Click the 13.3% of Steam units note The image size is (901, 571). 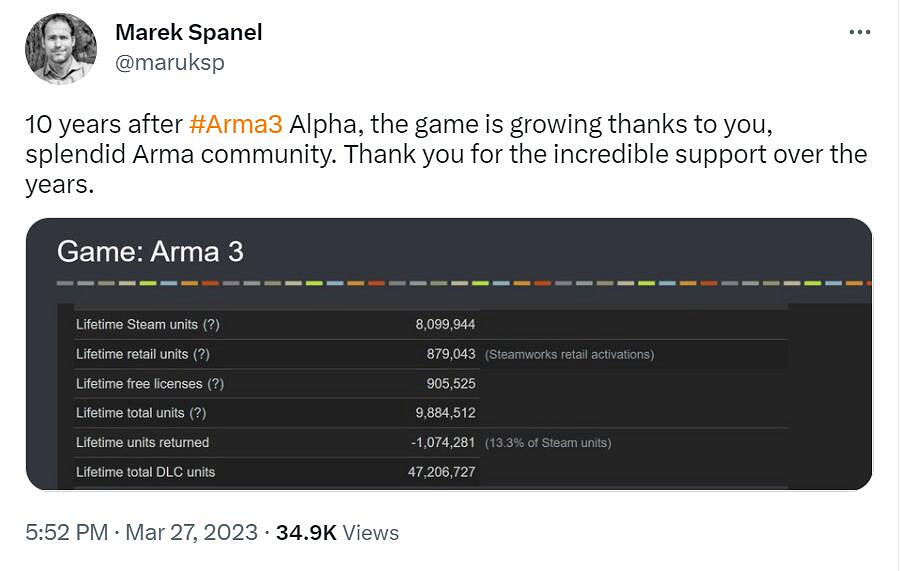(x=547, y=443)
